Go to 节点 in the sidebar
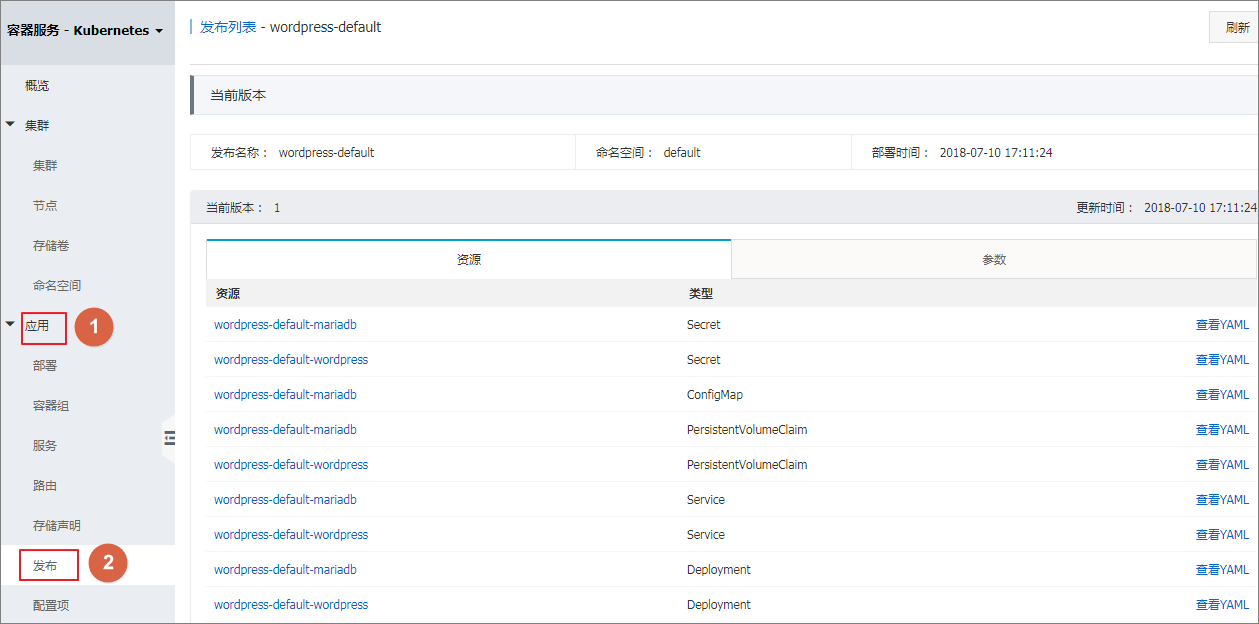 [45, 206]
